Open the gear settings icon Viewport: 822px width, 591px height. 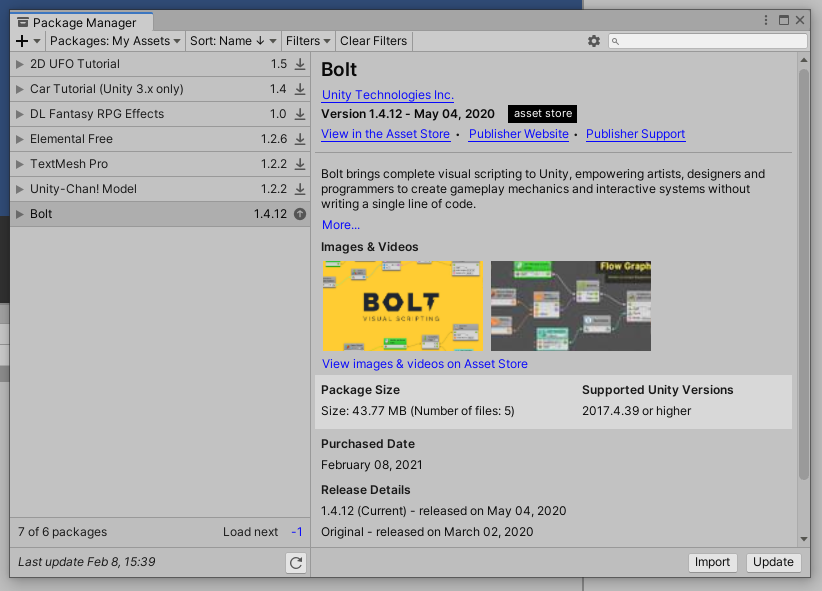pyautogui.click(x=593, y=41)
